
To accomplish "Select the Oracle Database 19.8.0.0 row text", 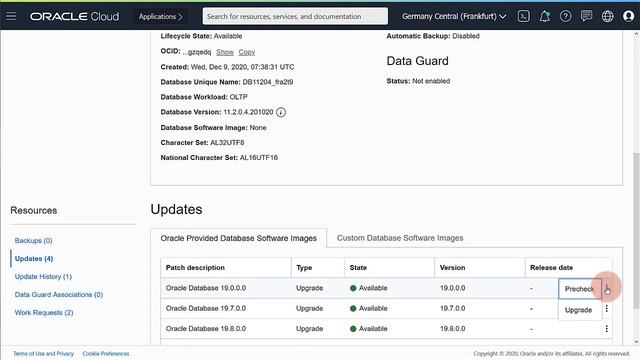I will tap(206, 329).
